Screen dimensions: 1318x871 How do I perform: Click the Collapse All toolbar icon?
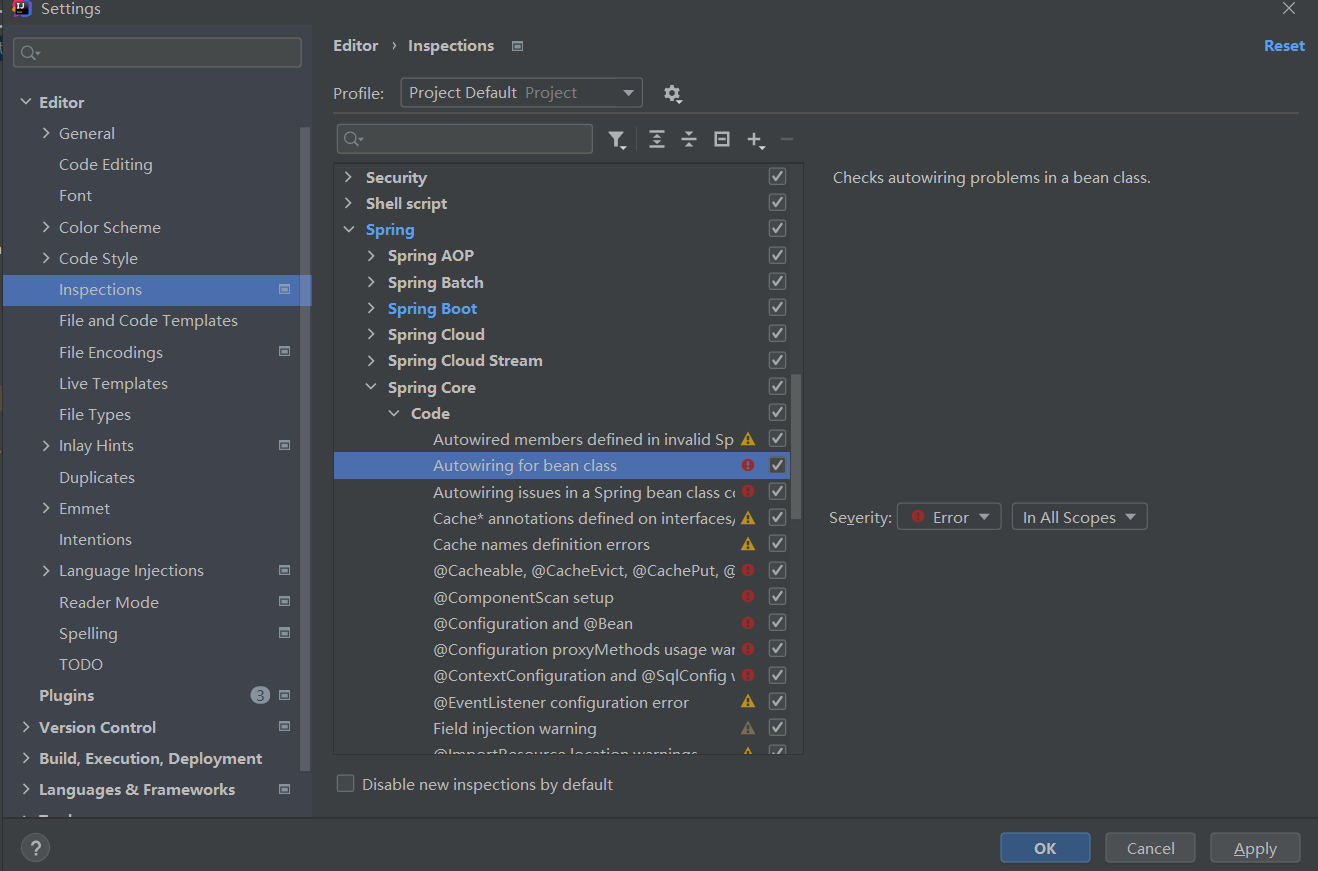tap(689, 140)
